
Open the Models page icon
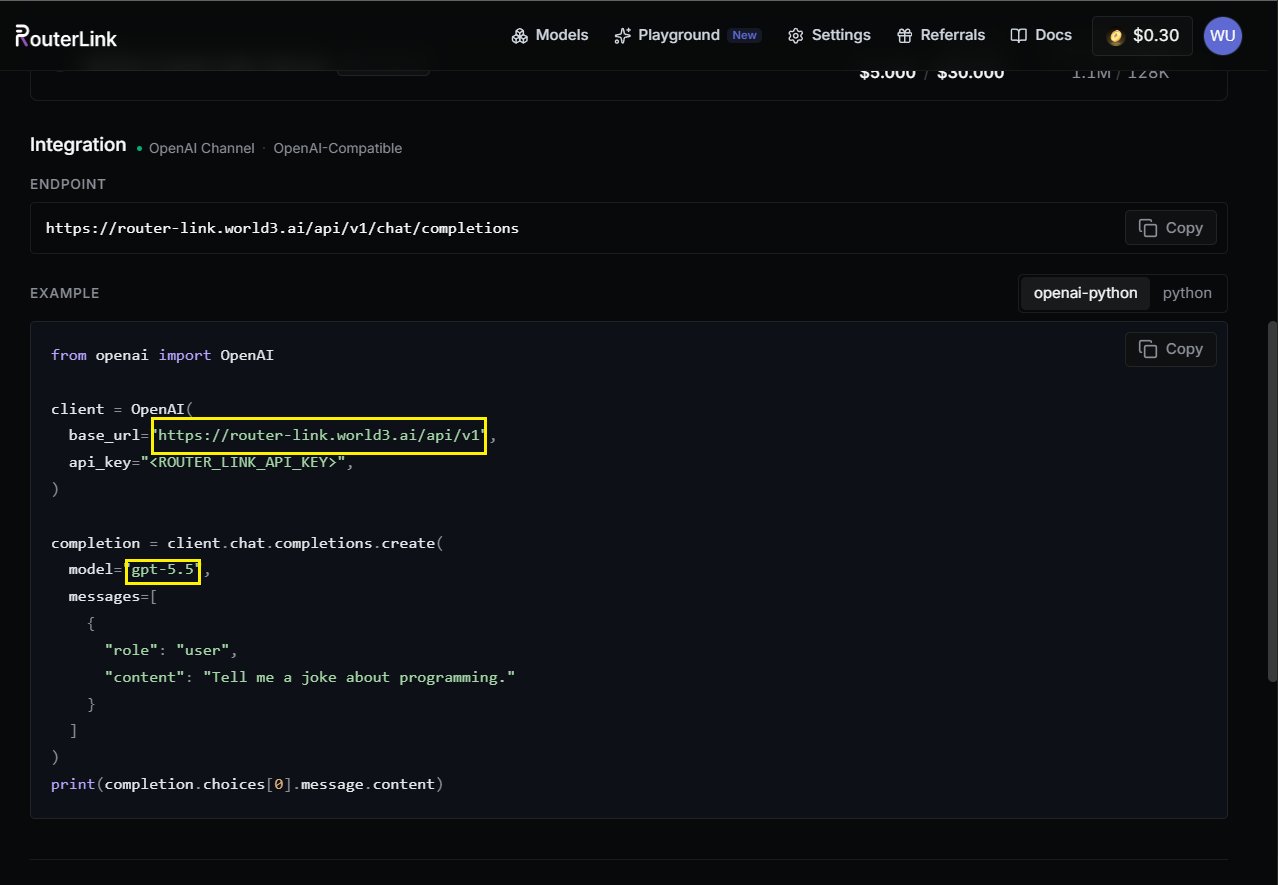[519, 36]
